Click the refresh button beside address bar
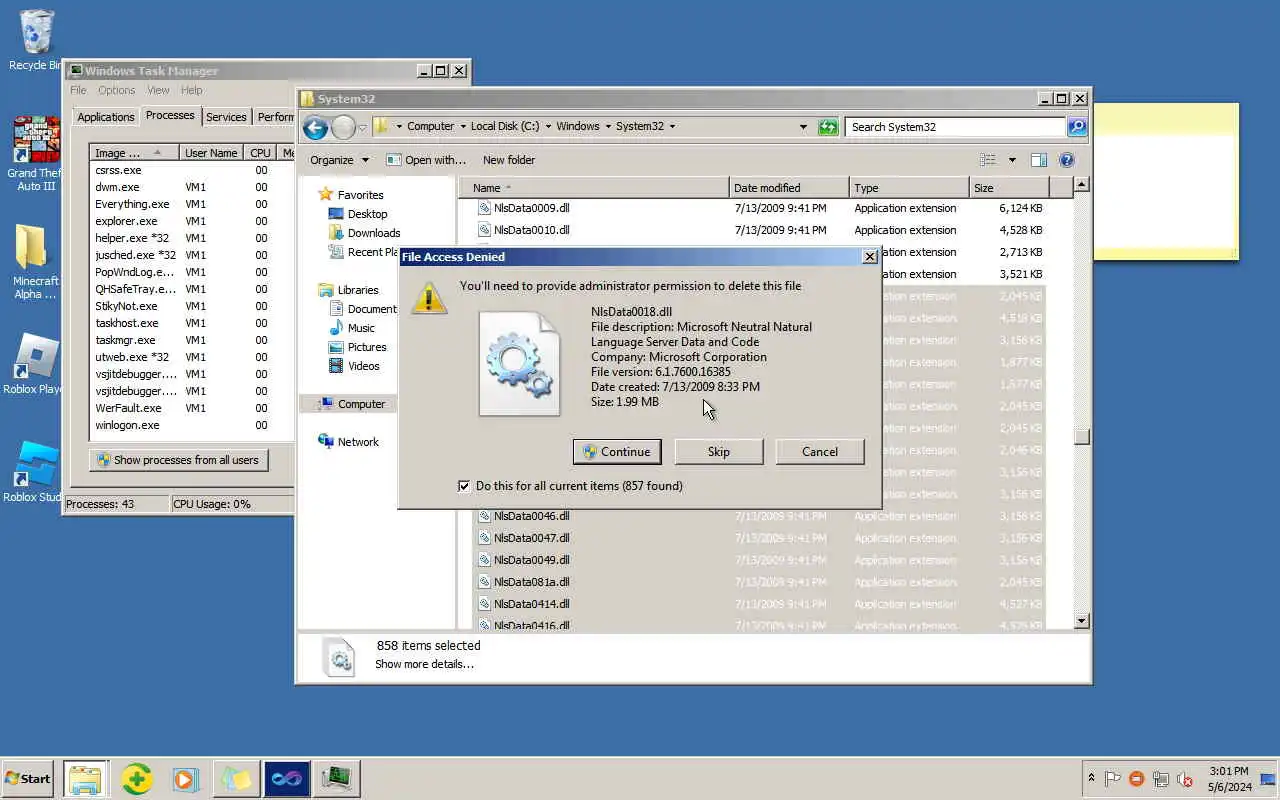 point(828,127)
